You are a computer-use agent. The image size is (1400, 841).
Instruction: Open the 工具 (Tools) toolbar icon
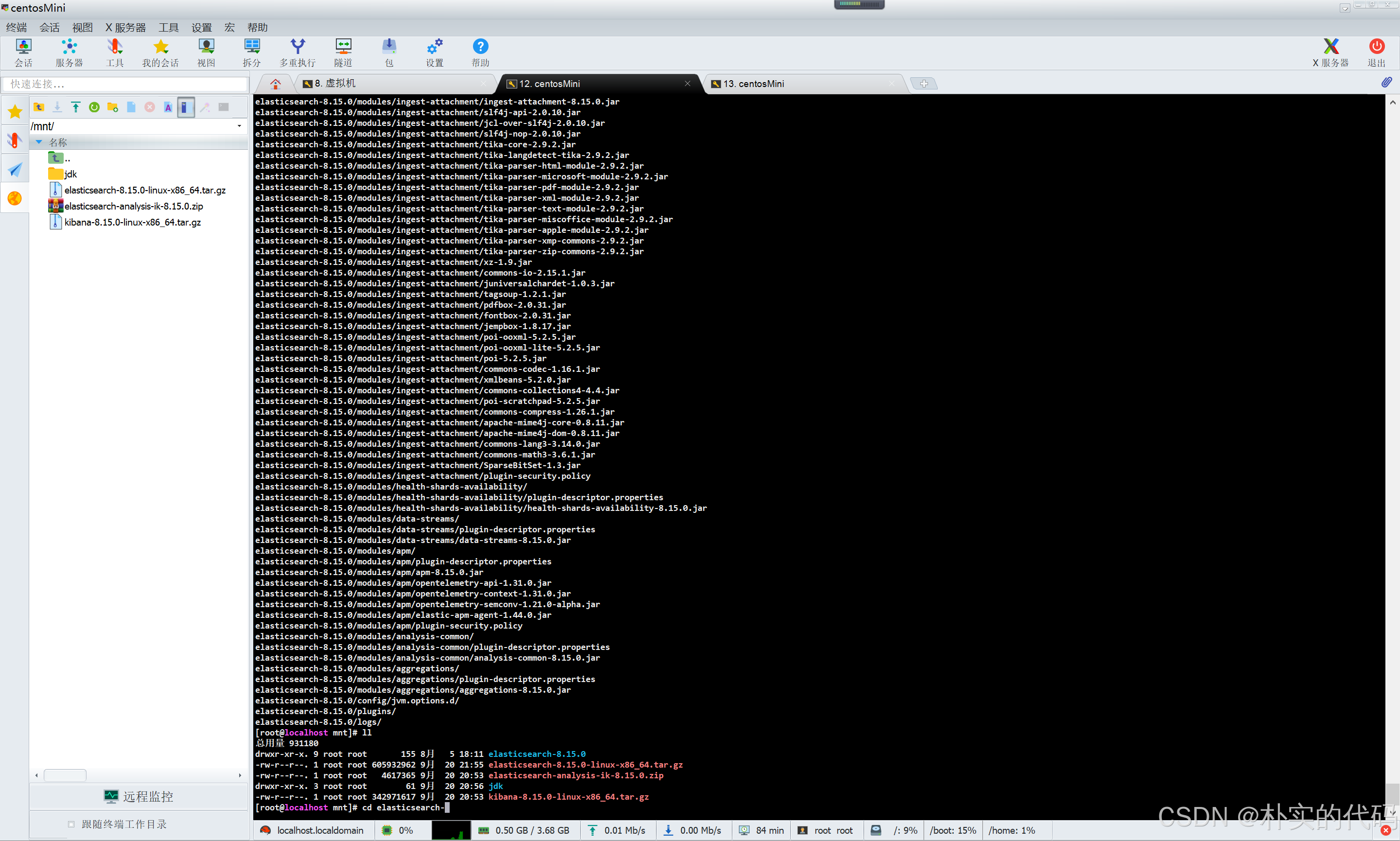pyautogui.click(x=114, y=53)
